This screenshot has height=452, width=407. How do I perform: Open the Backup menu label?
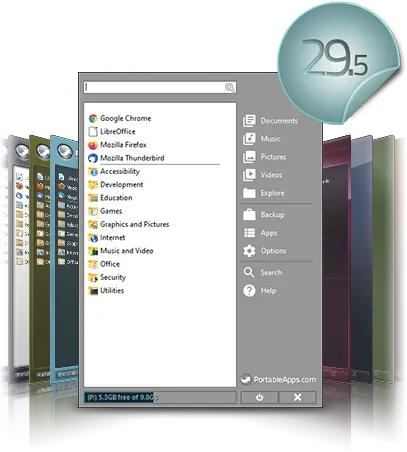click(273, 215)
